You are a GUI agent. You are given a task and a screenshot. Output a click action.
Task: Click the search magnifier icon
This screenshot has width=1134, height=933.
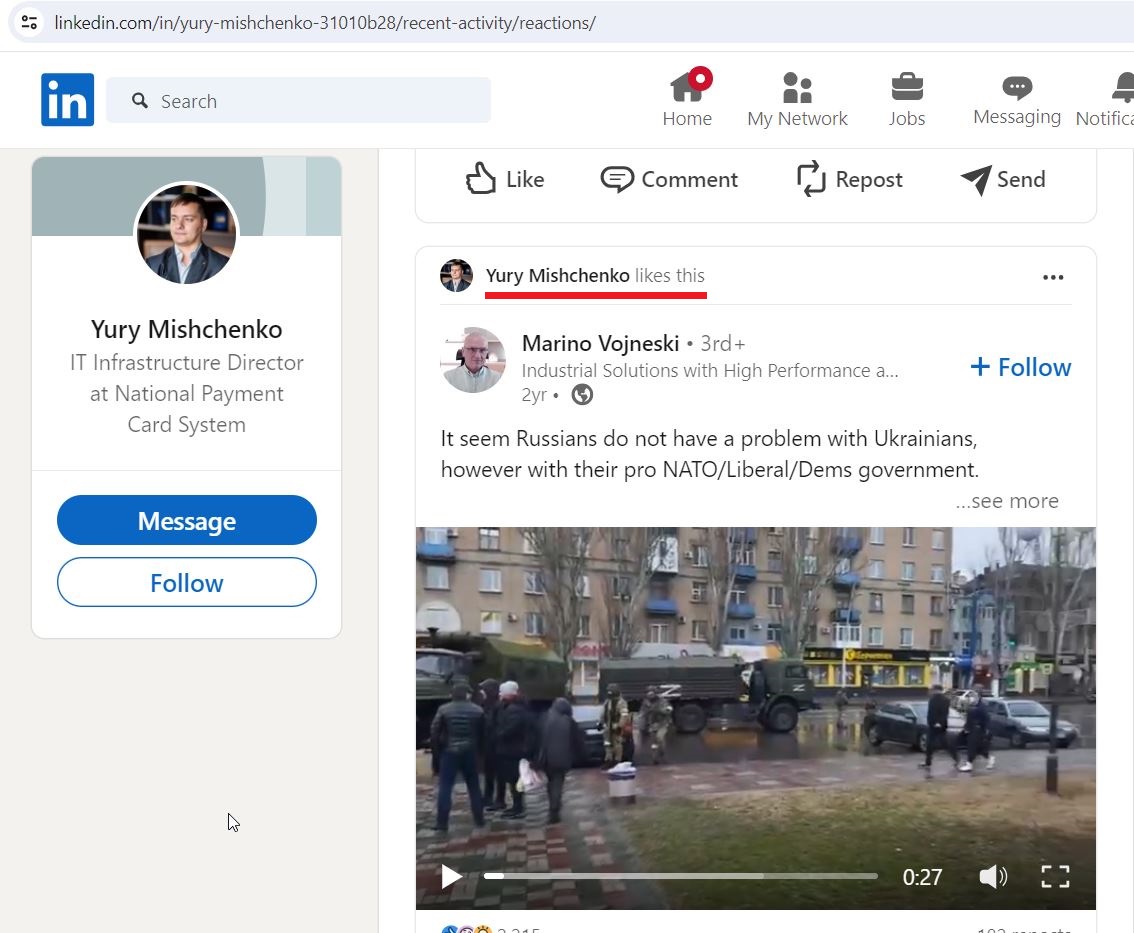point(140,101)
